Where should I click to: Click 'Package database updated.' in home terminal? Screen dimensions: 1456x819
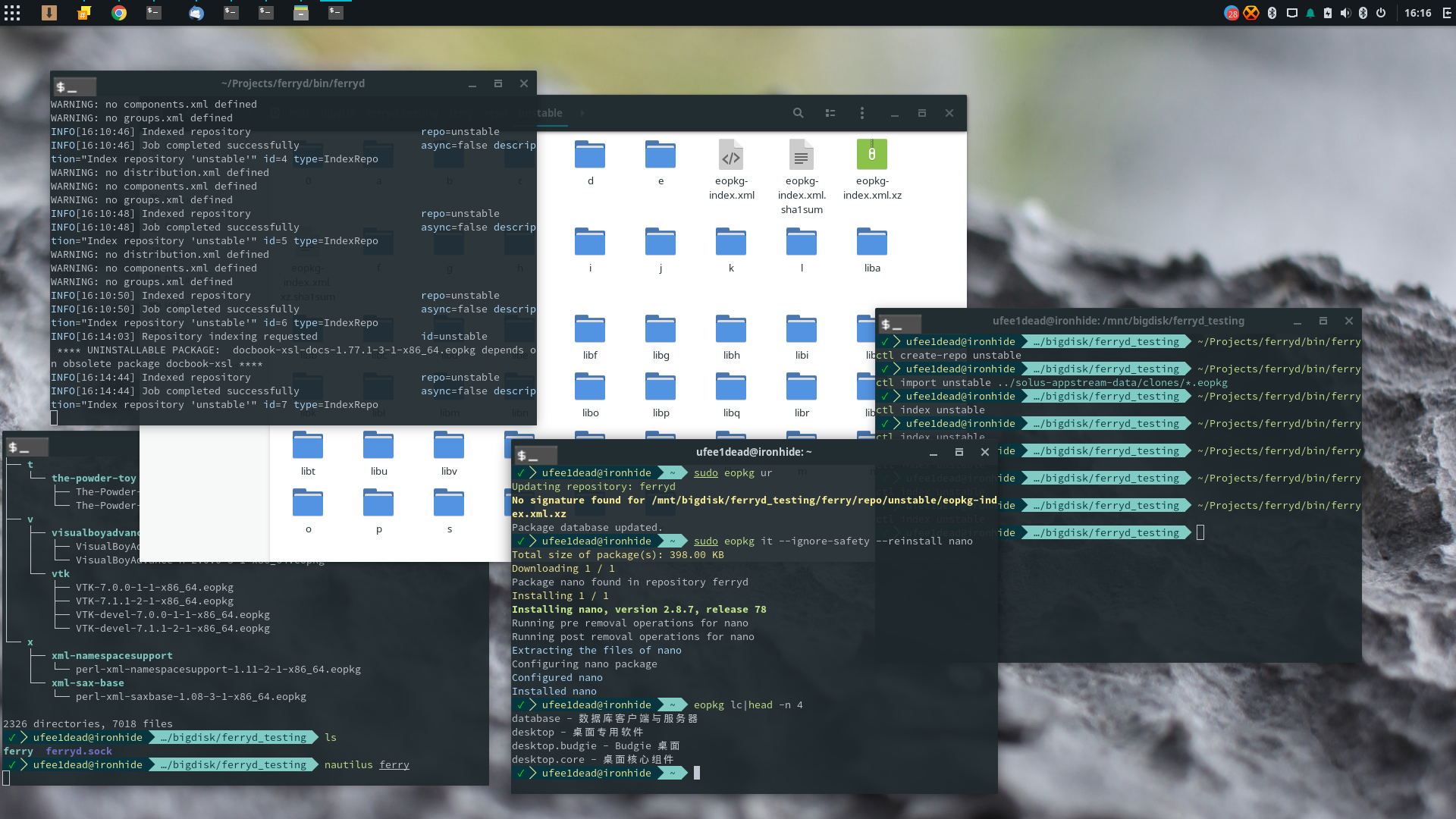[587, 527]
